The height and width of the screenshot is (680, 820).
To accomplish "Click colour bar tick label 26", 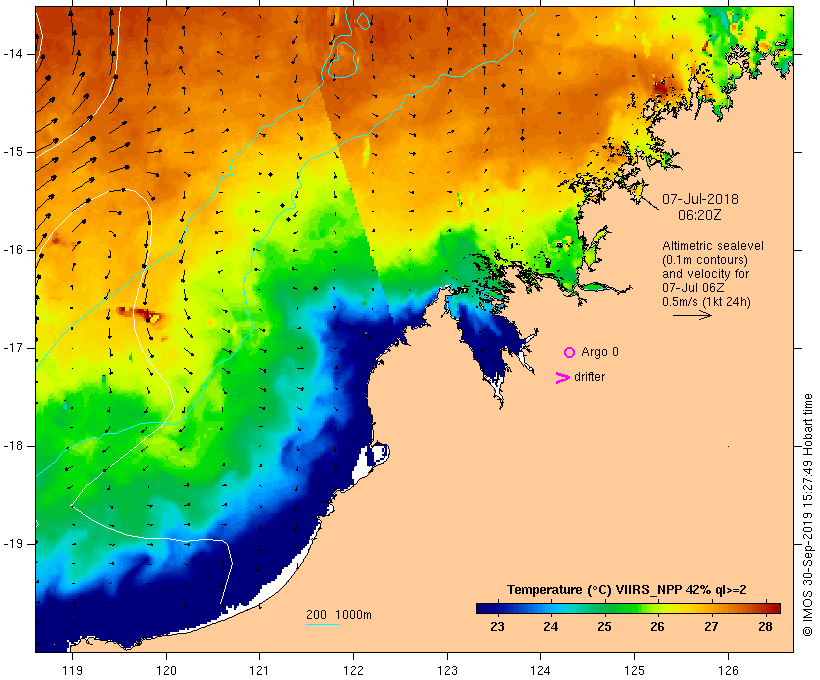I will [657, 627].
